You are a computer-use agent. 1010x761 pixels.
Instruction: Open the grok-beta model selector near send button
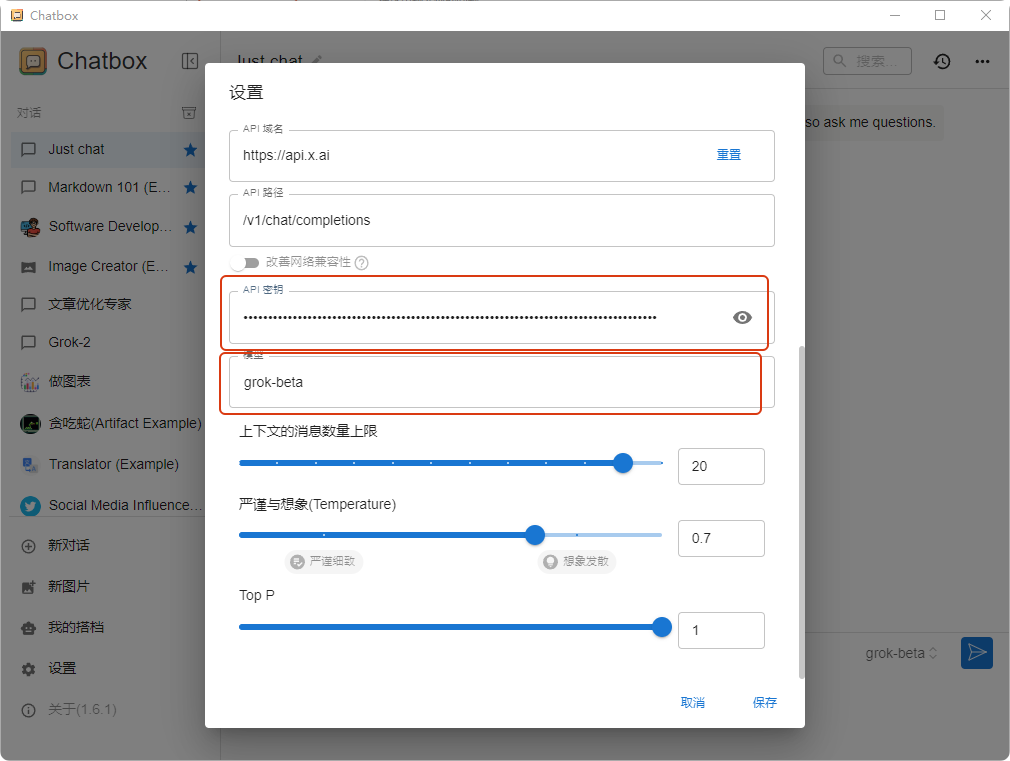pyautogui.click(x=900, y=653)
